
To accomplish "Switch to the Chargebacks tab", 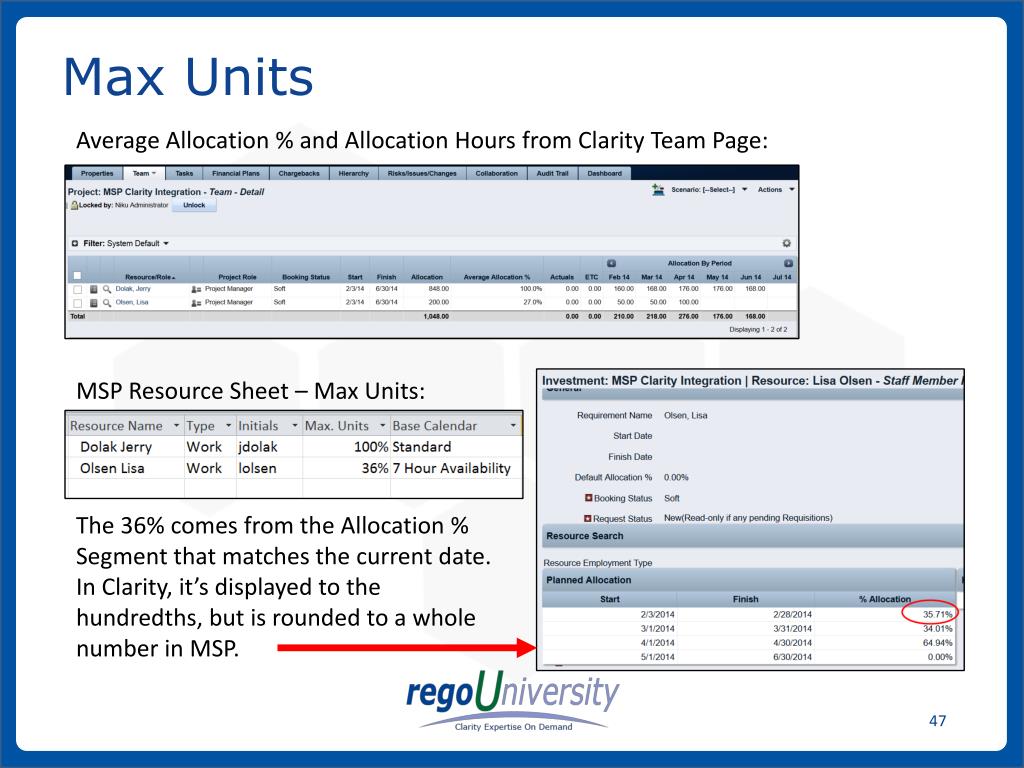I will point(299,173).
